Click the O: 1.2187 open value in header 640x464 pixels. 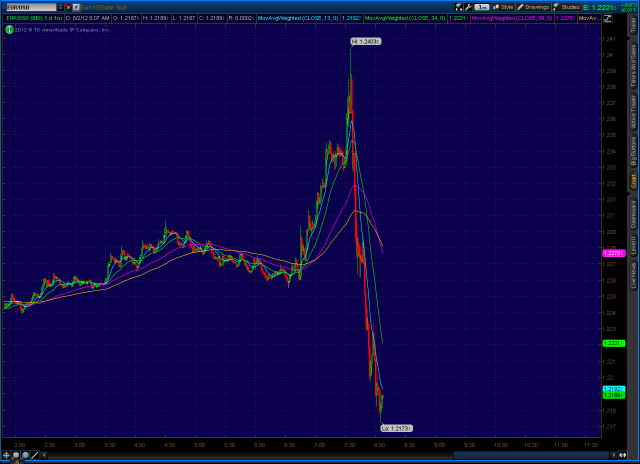(126, 18)
